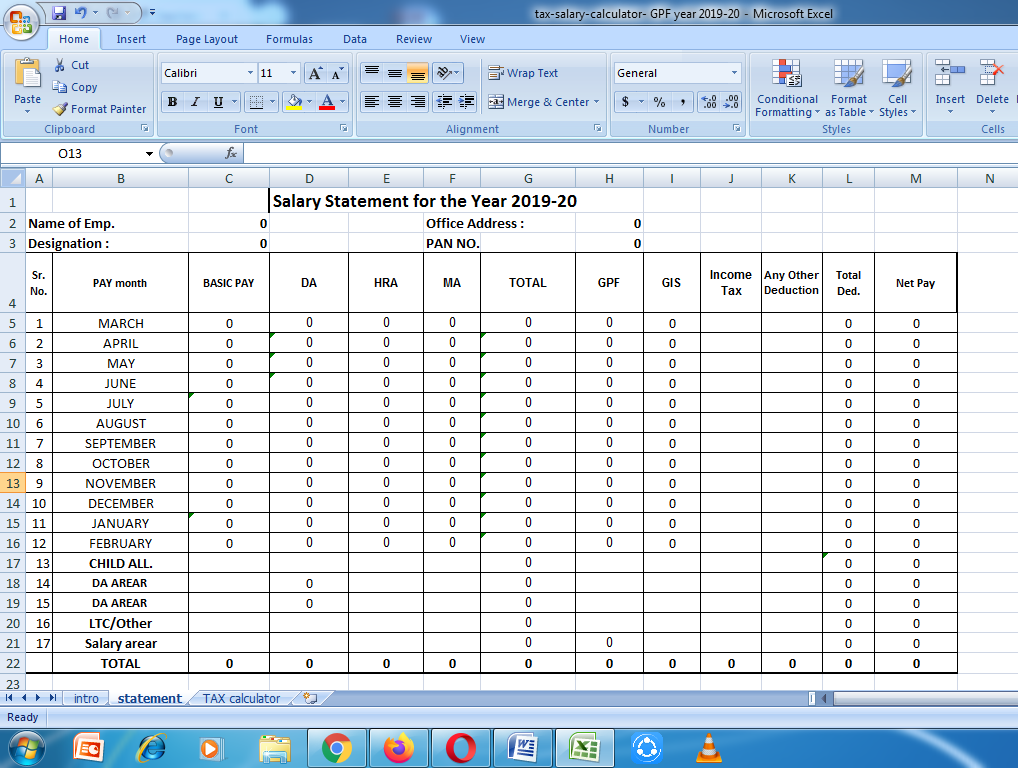The width and height of the screenshot is (1018, 780).
Task: Click the Merge & Center icon
Action: coord(497,102)
